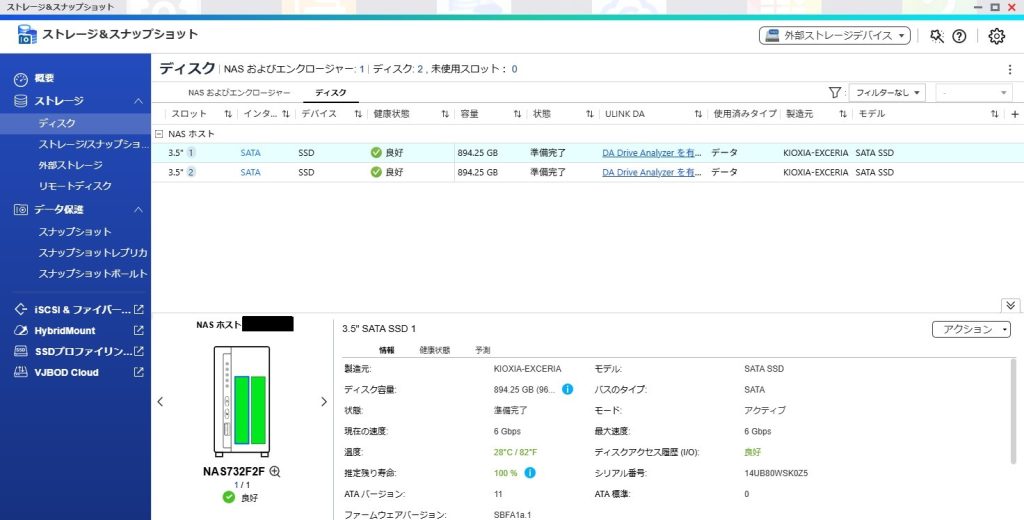Screen dimensions: 1024x520
Task: Collapse the details panel with double chevron
Action: [1010, 305]
